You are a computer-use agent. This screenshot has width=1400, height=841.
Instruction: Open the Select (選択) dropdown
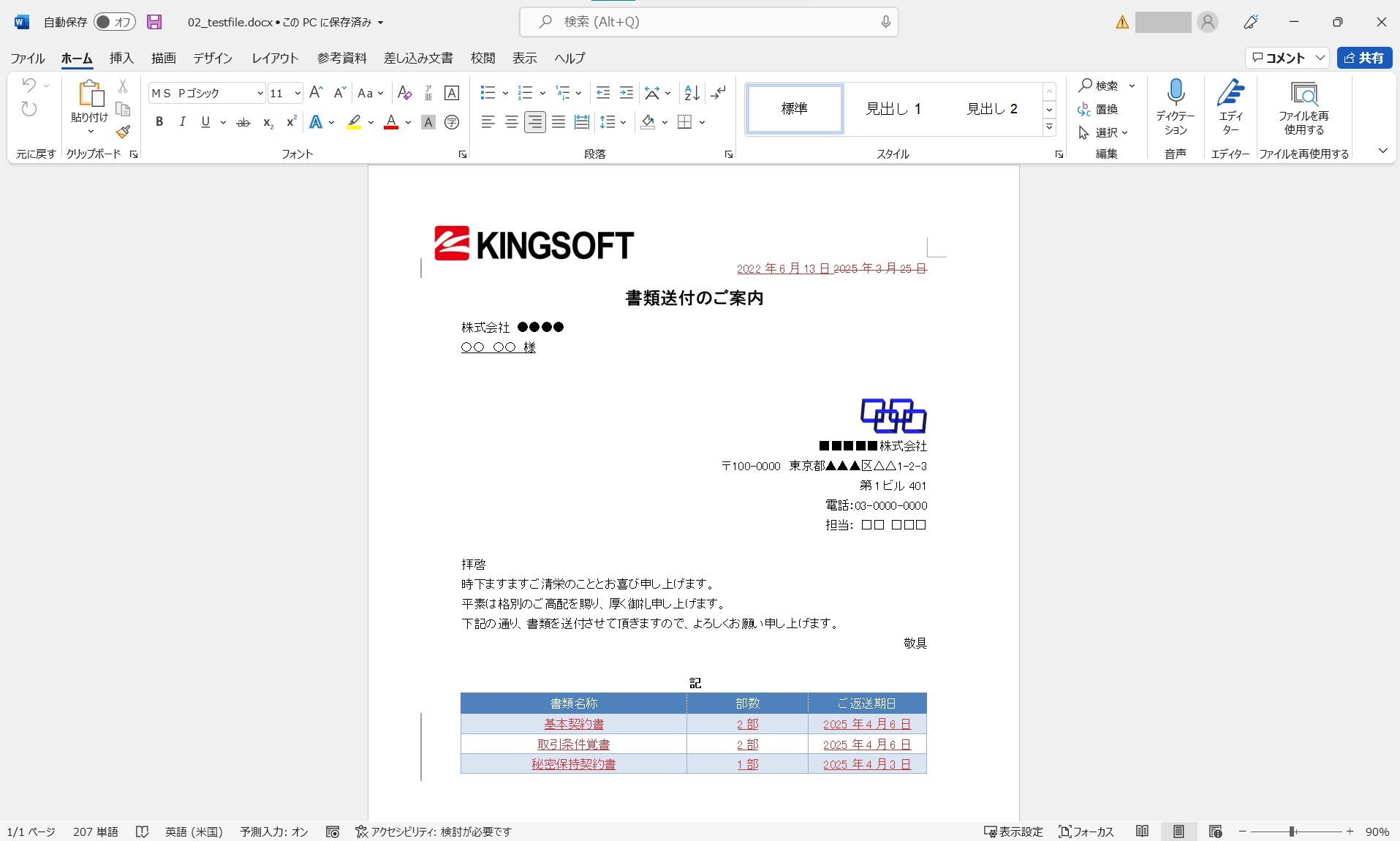(x=1104, y=132)
